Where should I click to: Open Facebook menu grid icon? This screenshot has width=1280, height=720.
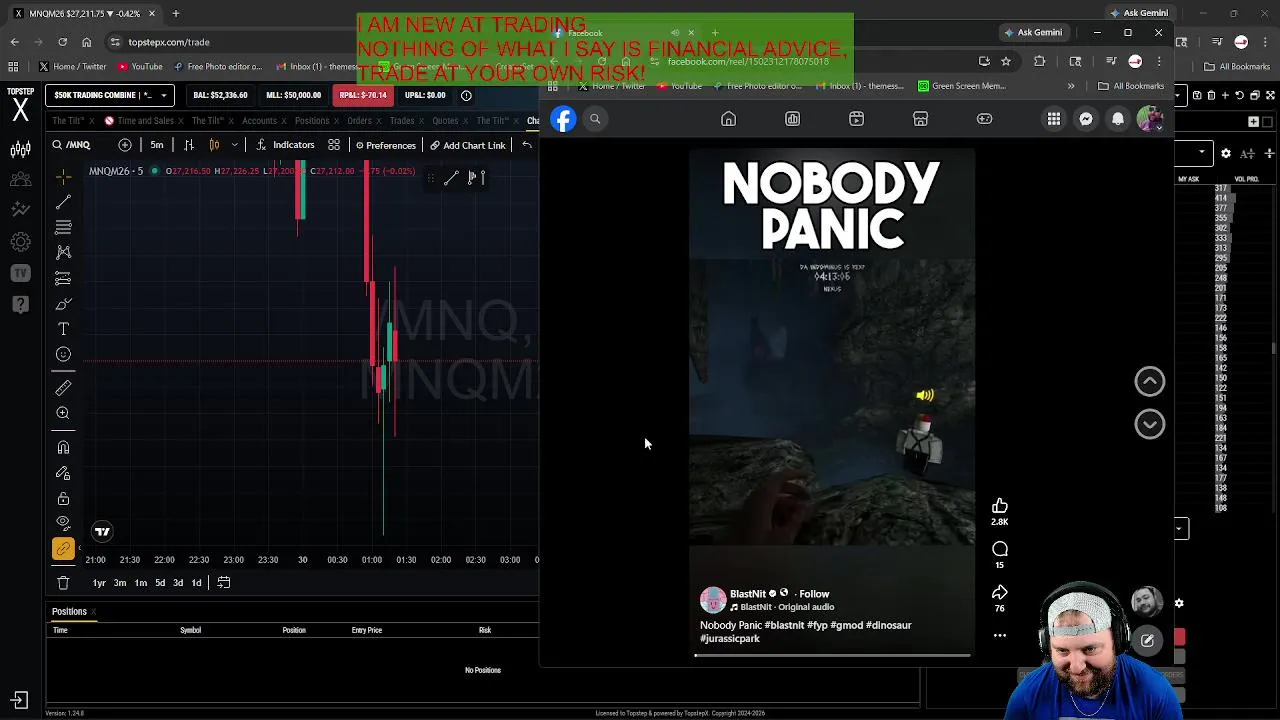coord(1054,119)
